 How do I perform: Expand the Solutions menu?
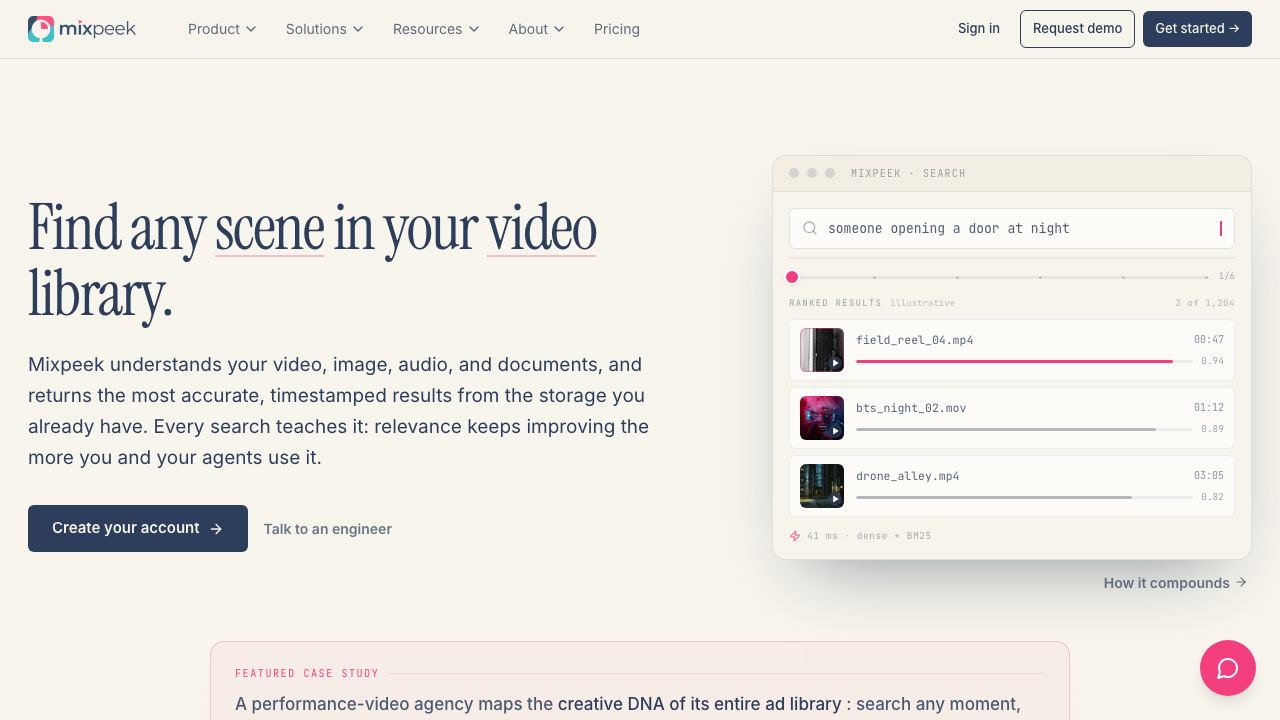coord(324,29)
